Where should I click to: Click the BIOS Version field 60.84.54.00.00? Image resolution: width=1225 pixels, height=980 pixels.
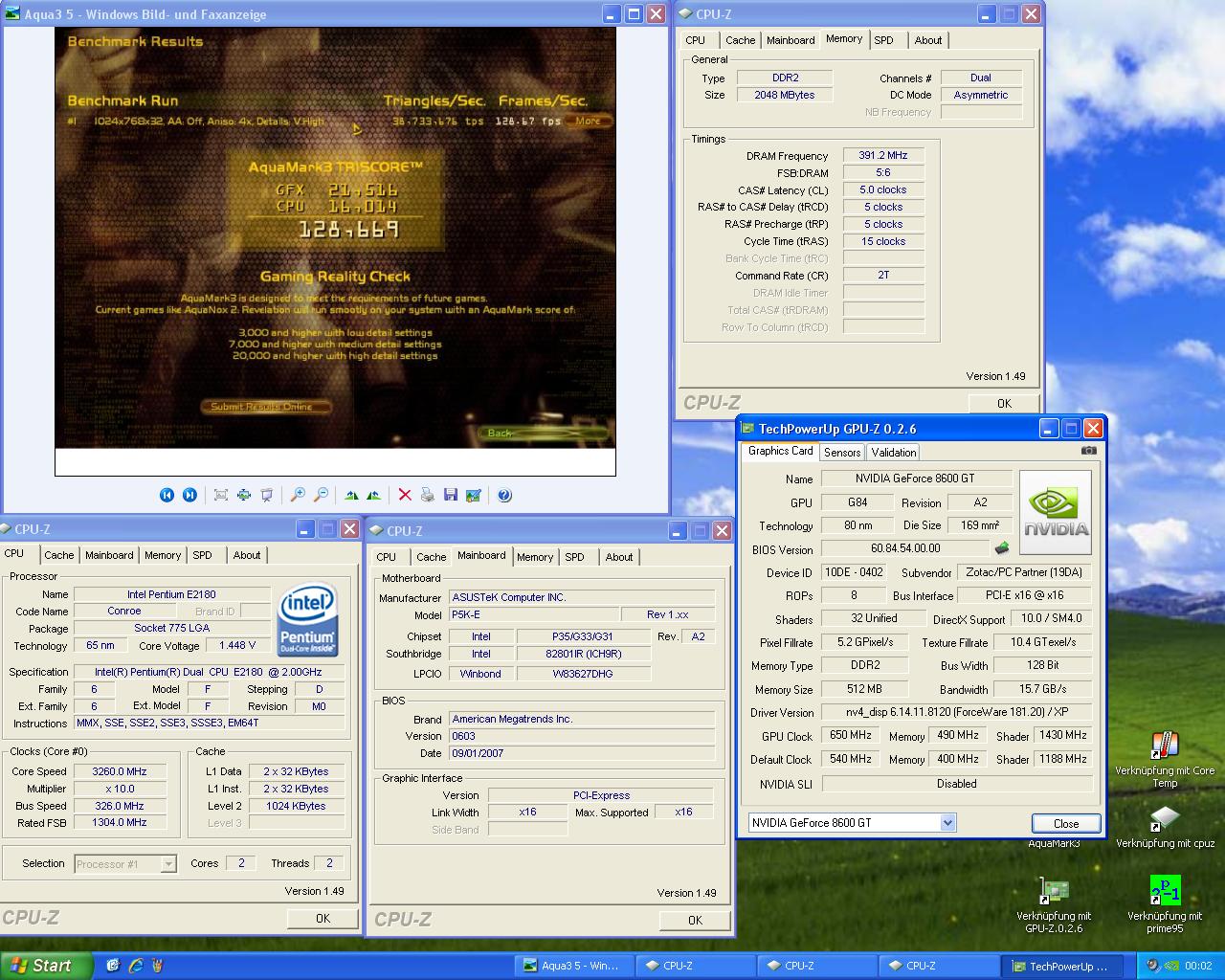pos(905,548)
